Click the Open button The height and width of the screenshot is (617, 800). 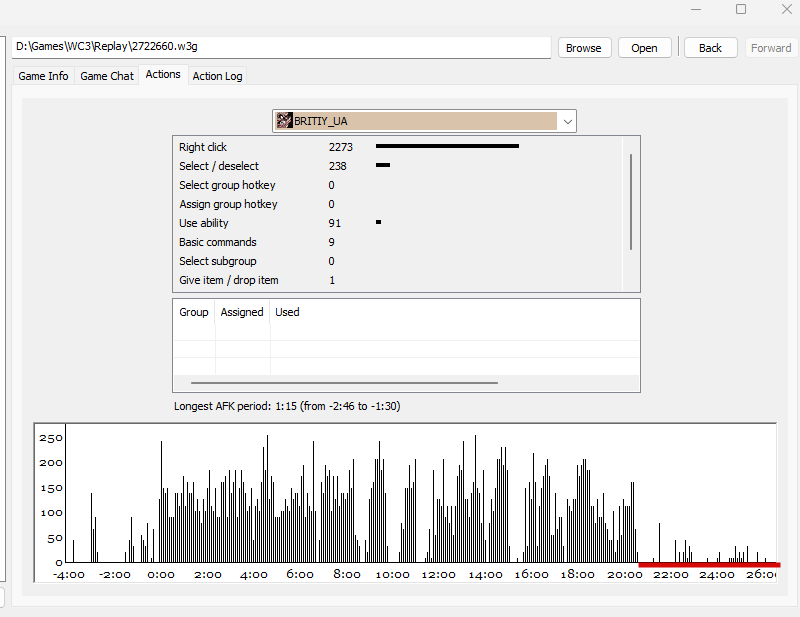(x=644, y=48)
